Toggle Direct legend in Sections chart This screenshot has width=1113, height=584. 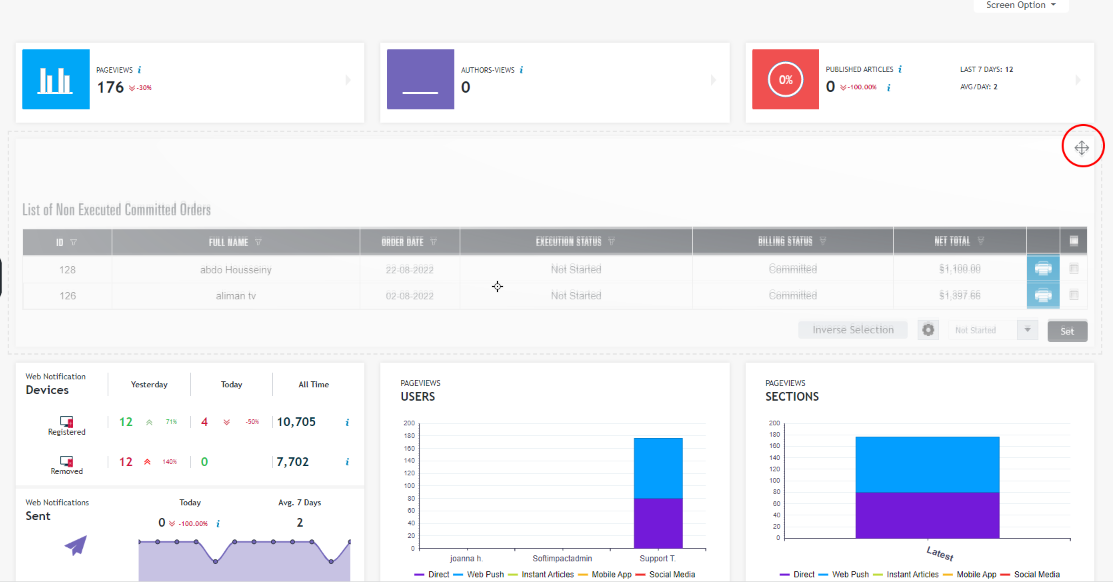click(x=796, y=574)
